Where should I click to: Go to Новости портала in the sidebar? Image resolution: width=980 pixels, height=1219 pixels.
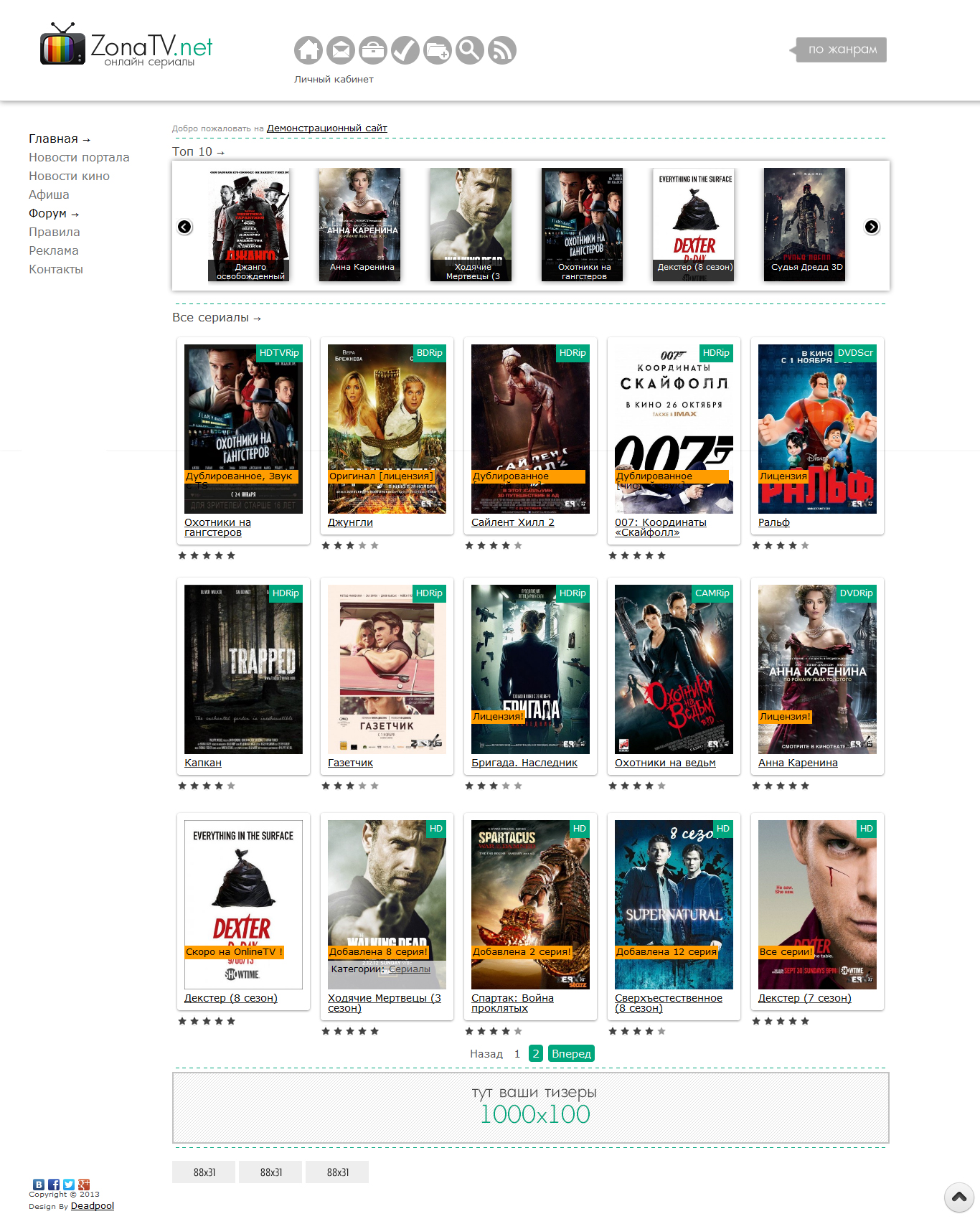[x=79, y=158]
